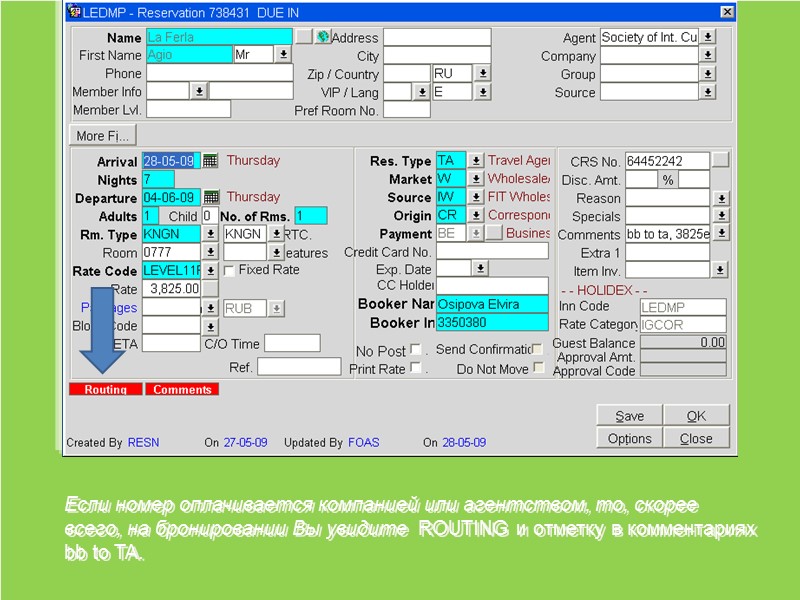Open the Exp. Date dropdown
Screen dimensions: 800x600
tap(480, 268)
